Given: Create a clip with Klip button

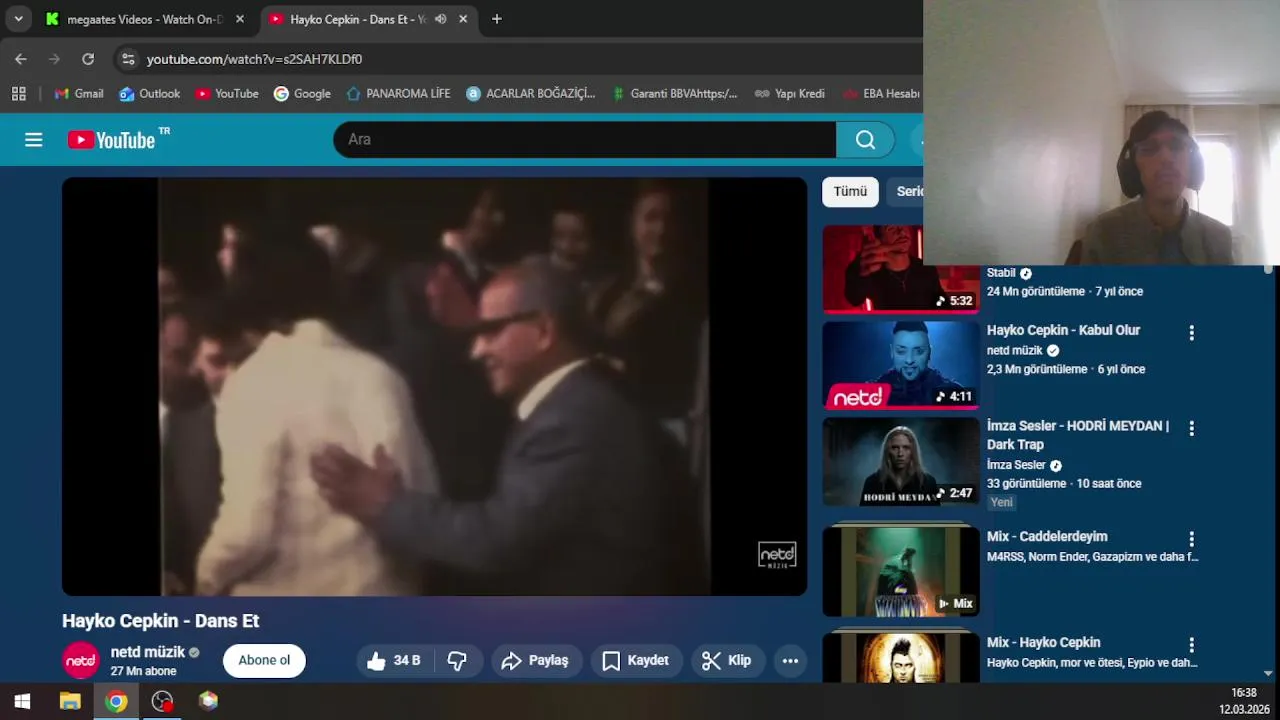Looking at the screenshot, I should pos(727,660).
